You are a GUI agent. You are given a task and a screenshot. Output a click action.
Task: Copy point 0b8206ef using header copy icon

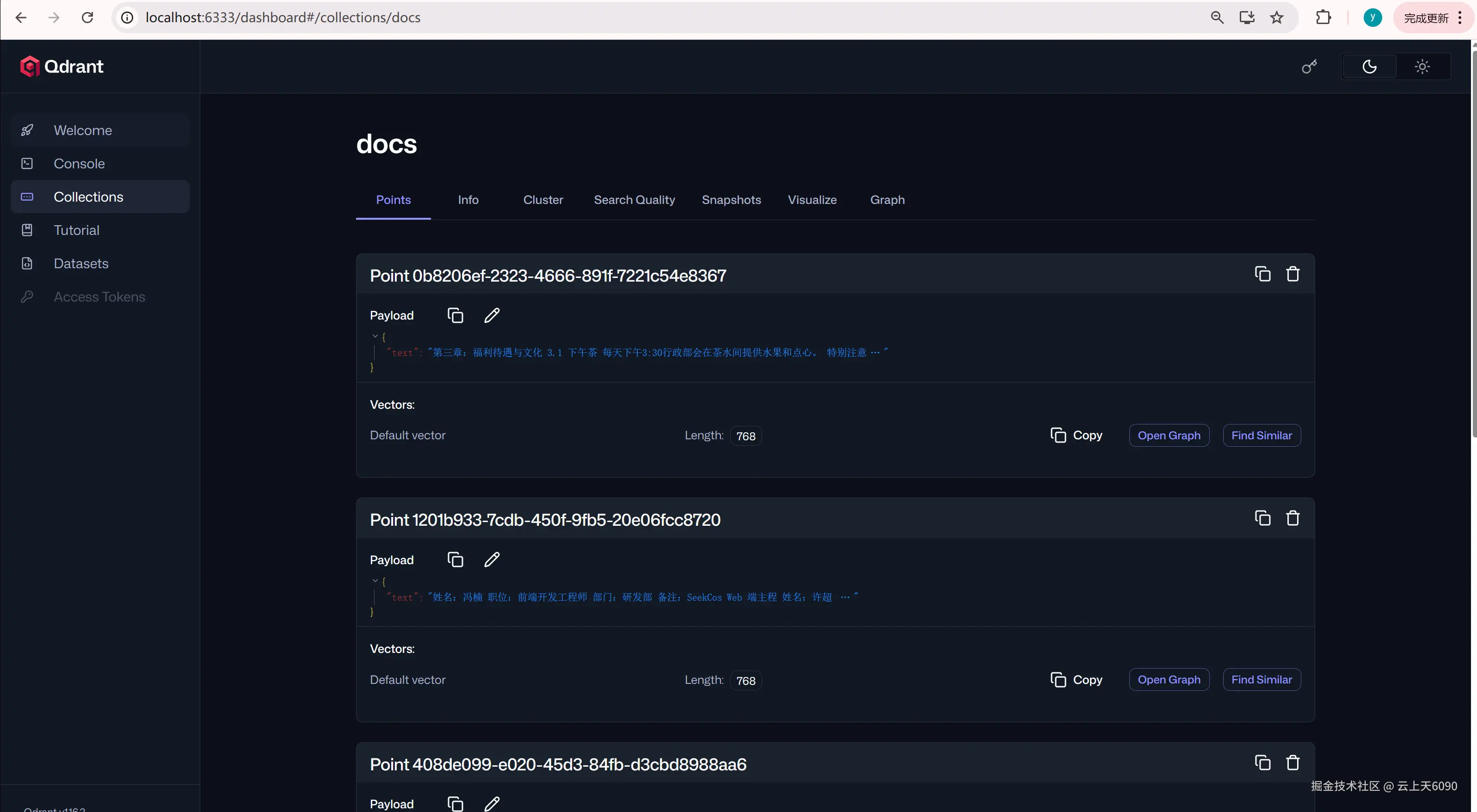[1262, 274]
